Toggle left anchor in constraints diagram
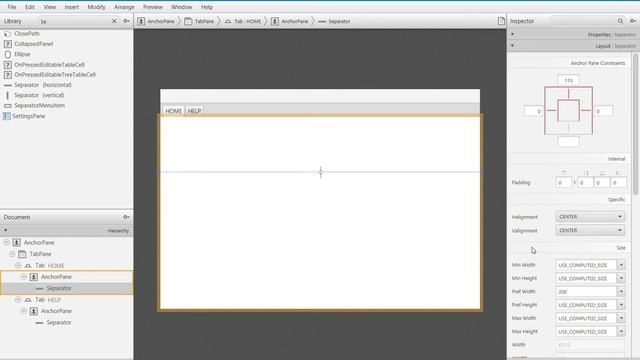640x360 pixels. tap(551, 111)
